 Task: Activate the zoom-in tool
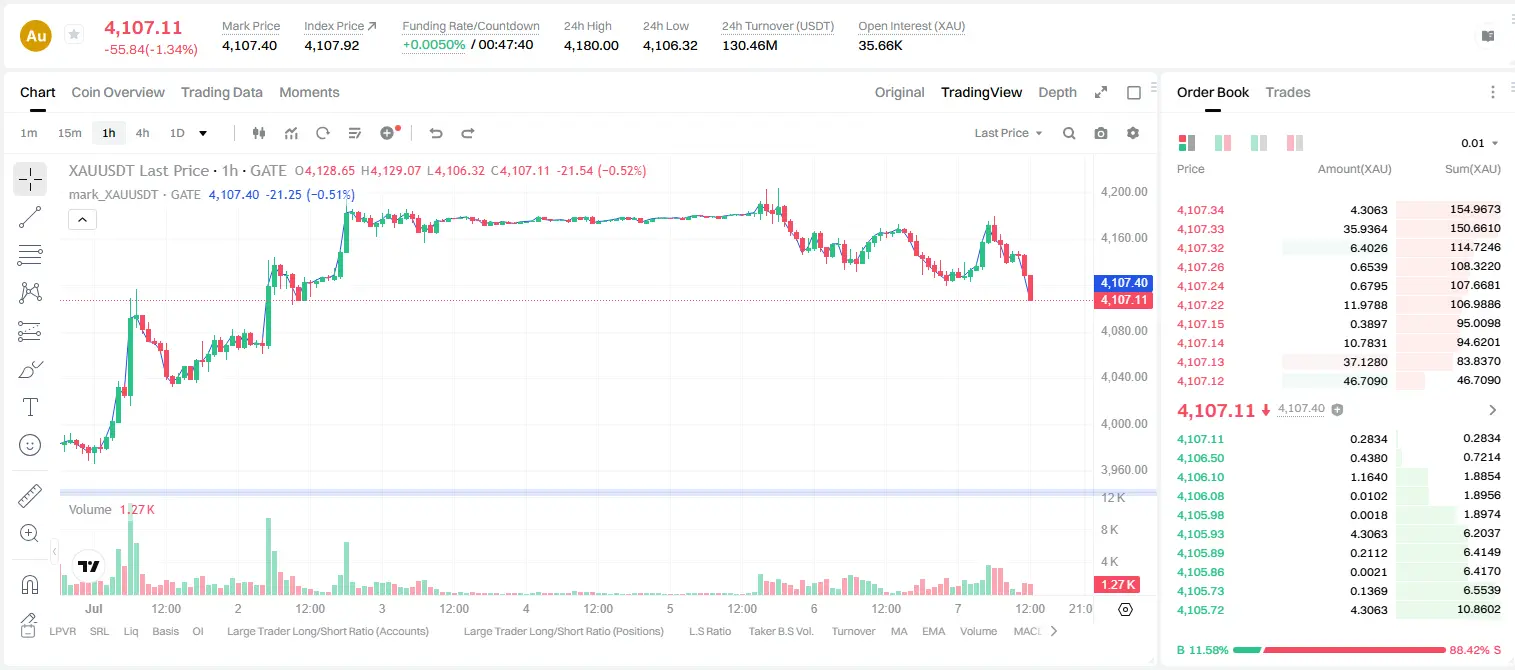(30, 533)
